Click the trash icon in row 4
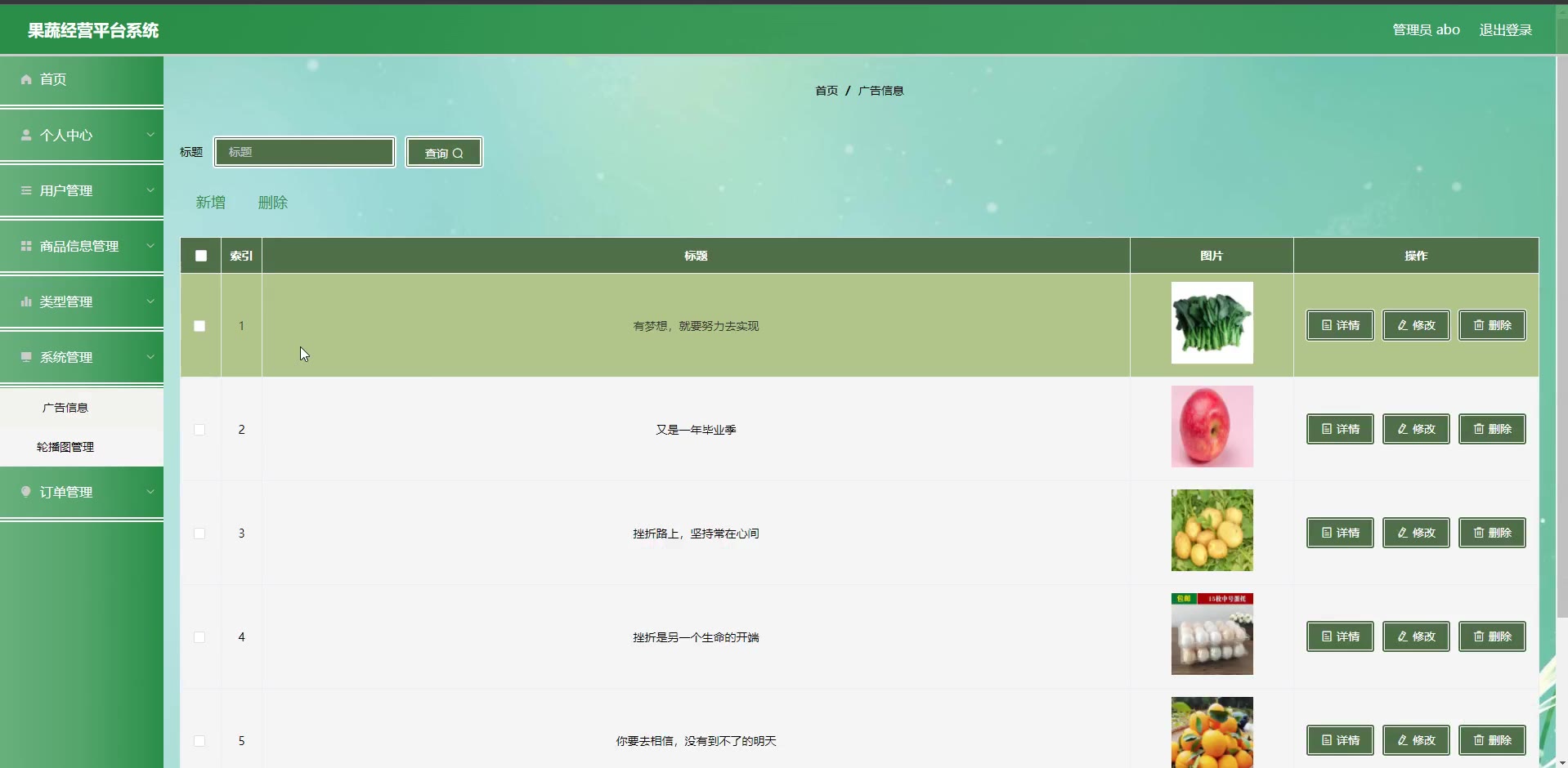Screen dimensions: 1568x768 click(1479, 636)
